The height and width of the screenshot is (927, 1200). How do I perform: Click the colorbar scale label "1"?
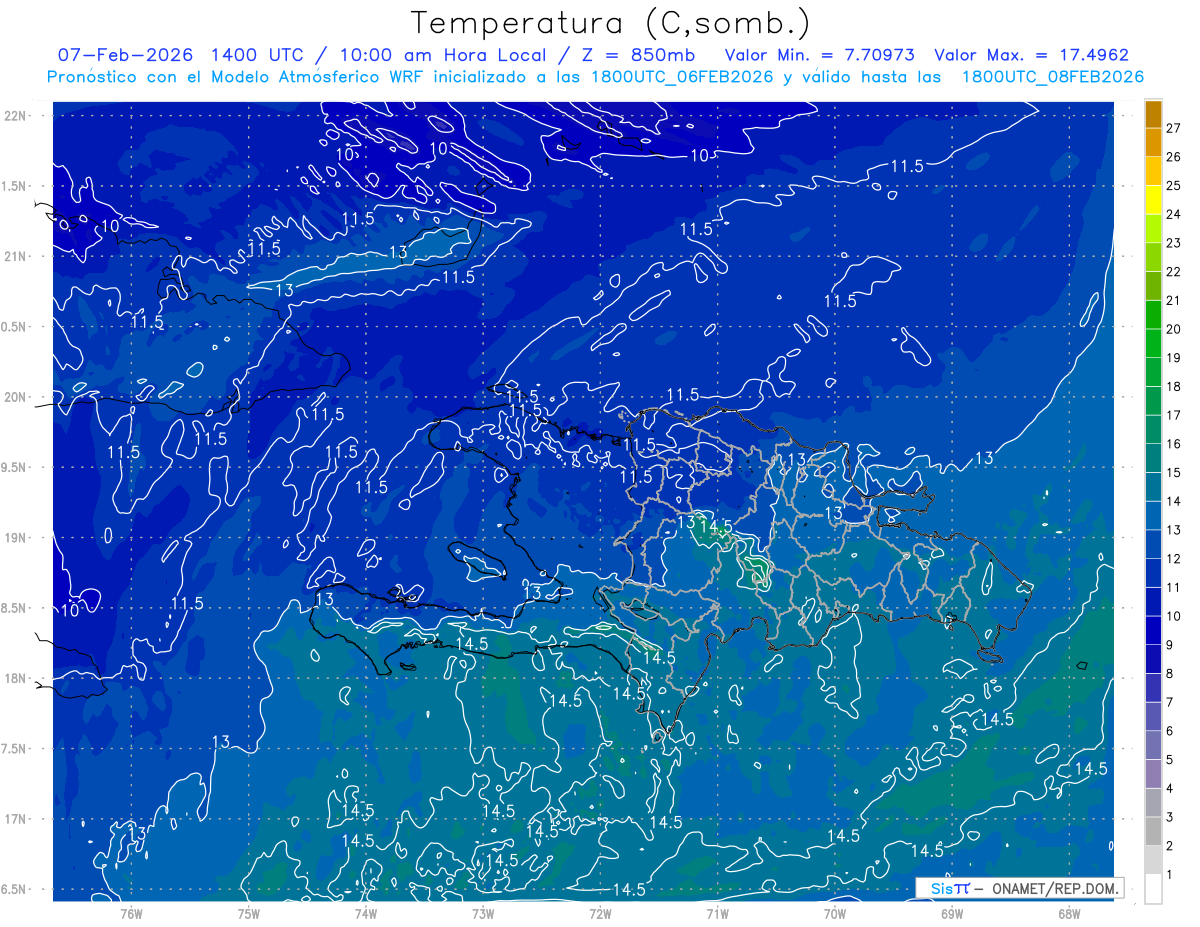tap(1170, 874)
